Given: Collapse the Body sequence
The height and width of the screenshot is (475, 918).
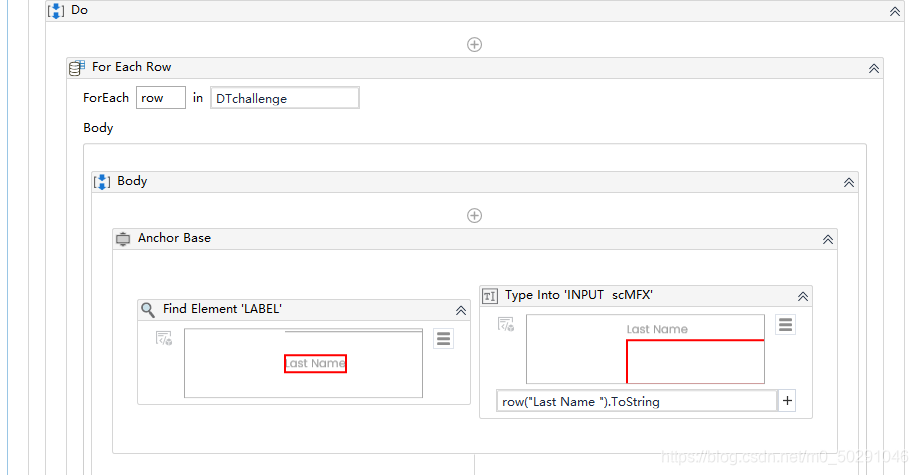Looking at the screenshot, I should coord(849,182).
